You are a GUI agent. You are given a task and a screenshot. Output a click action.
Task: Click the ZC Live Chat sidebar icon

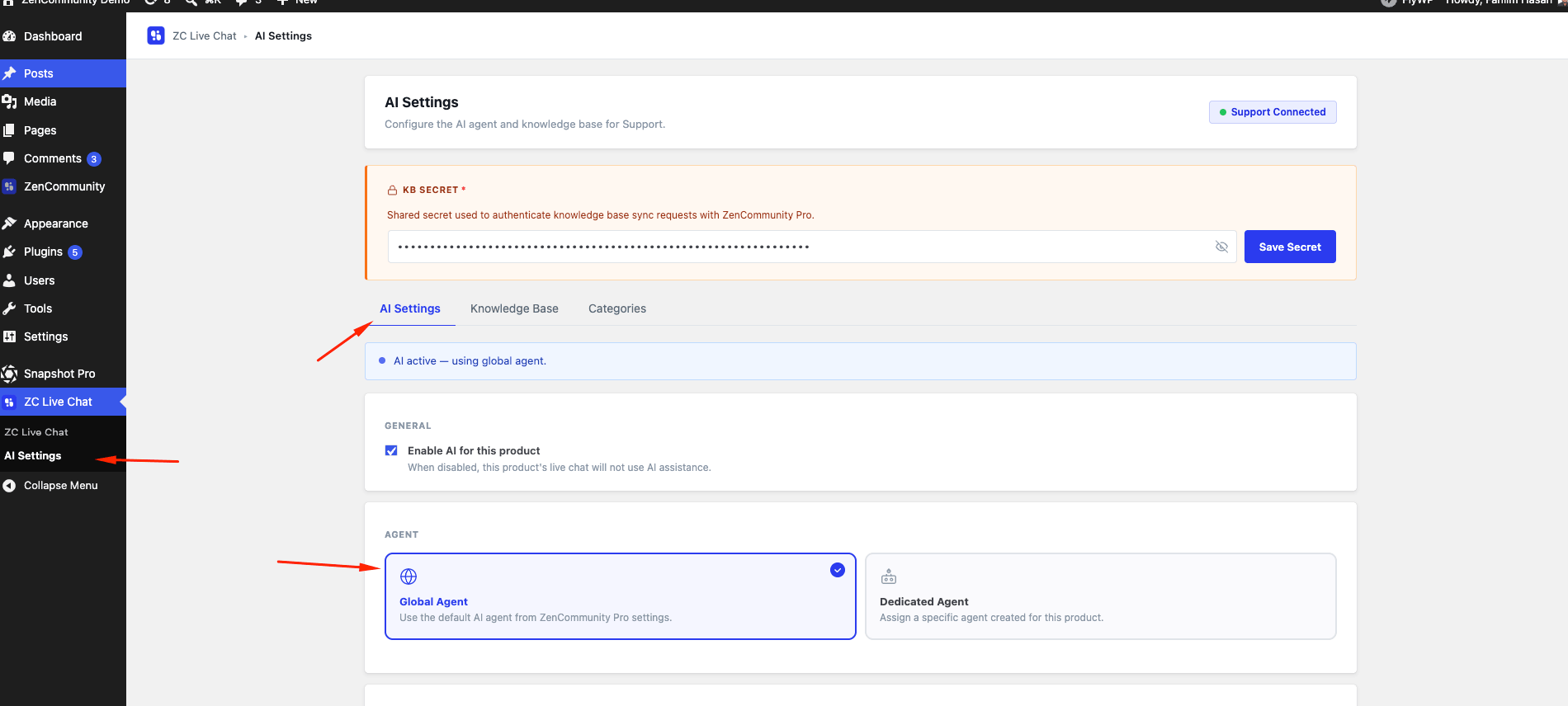click(x=10, y=402)
